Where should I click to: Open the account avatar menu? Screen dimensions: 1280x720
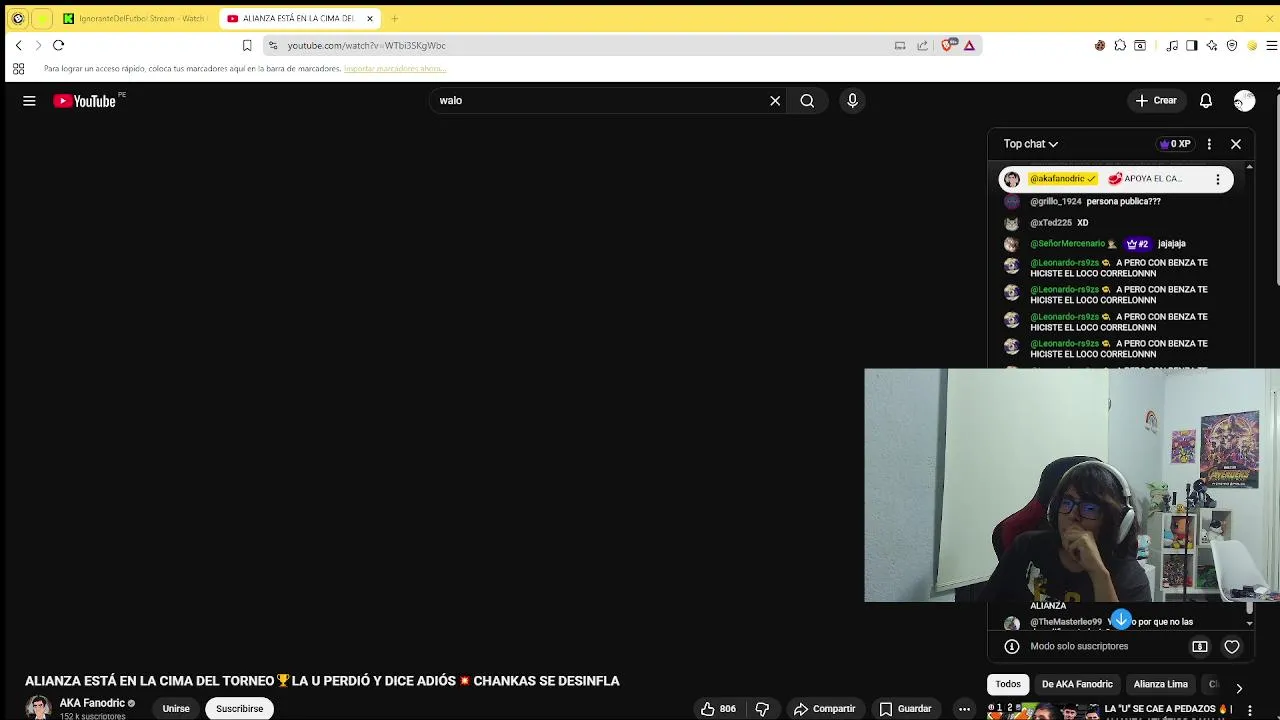[1244, 101]
